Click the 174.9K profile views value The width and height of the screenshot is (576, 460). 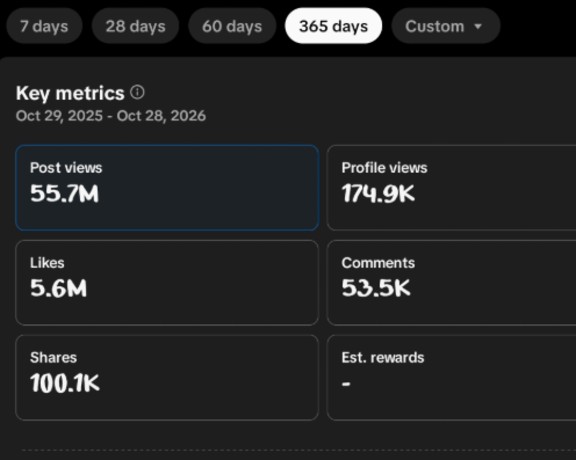tap(378, 193)
